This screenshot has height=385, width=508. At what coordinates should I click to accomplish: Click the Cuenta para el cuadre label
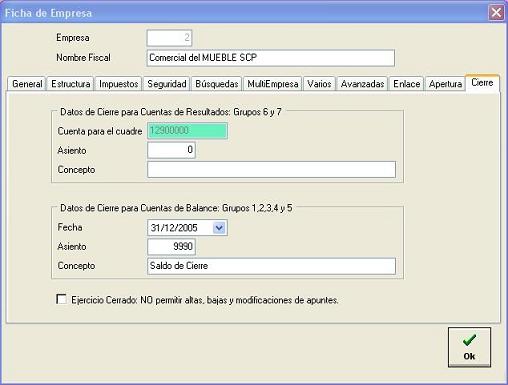(x=100, y=131)
